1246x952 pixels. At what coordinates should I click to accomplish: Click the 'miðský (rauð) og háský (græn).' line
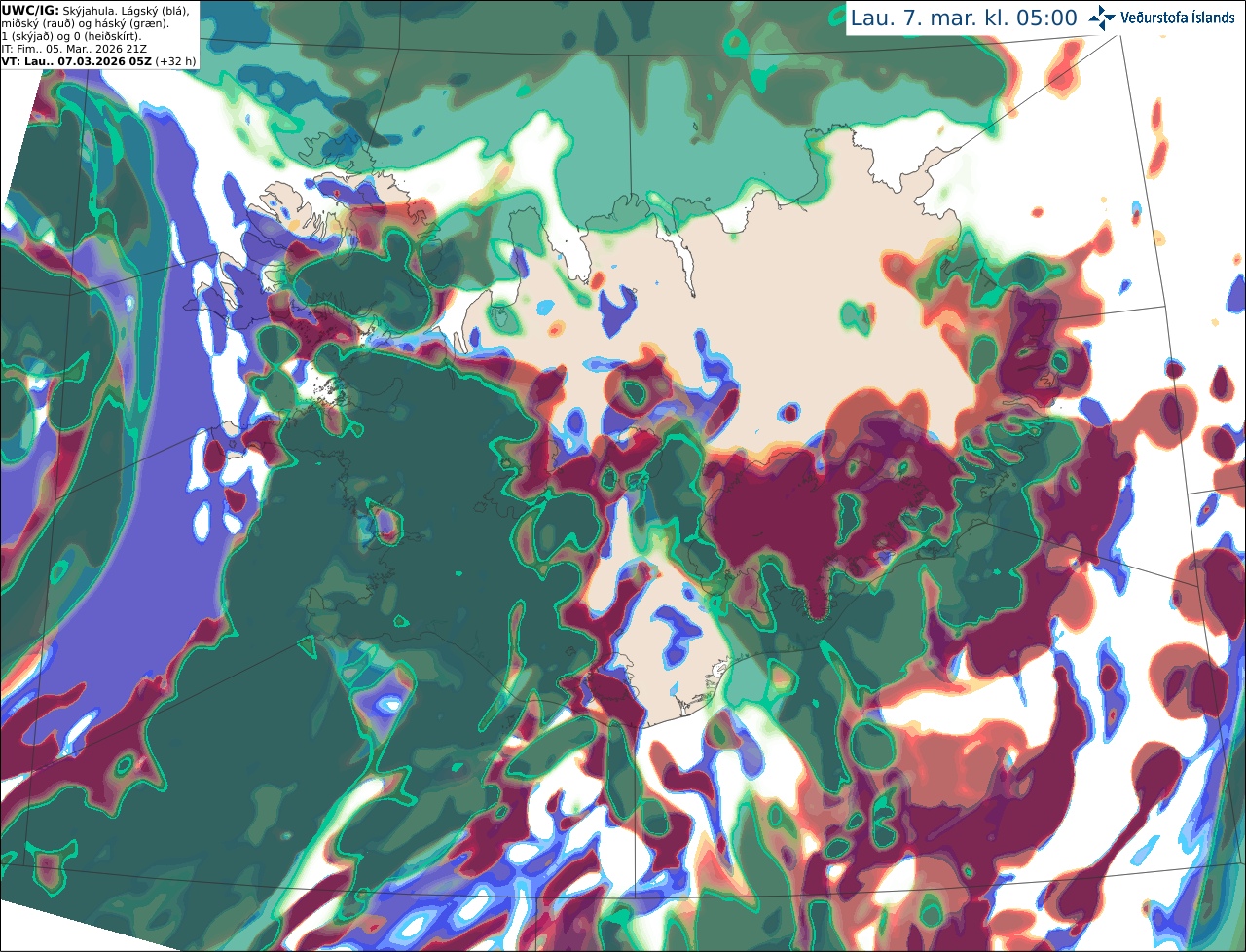click(x=85, y=23)
